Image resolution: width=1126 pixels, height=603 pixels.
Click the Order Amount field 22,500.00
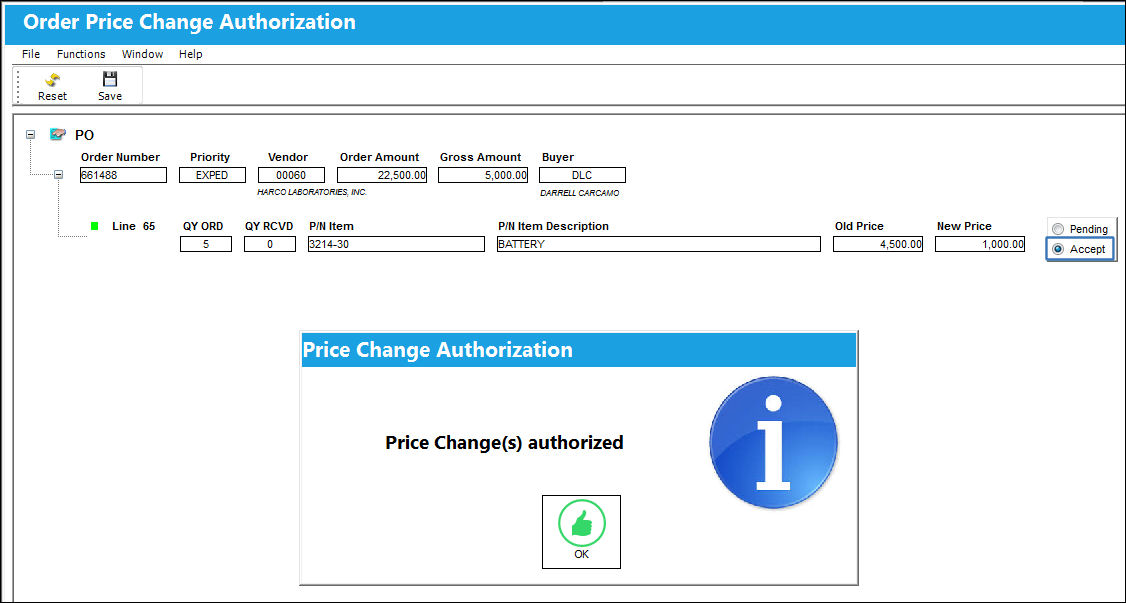tap(383, 175)
